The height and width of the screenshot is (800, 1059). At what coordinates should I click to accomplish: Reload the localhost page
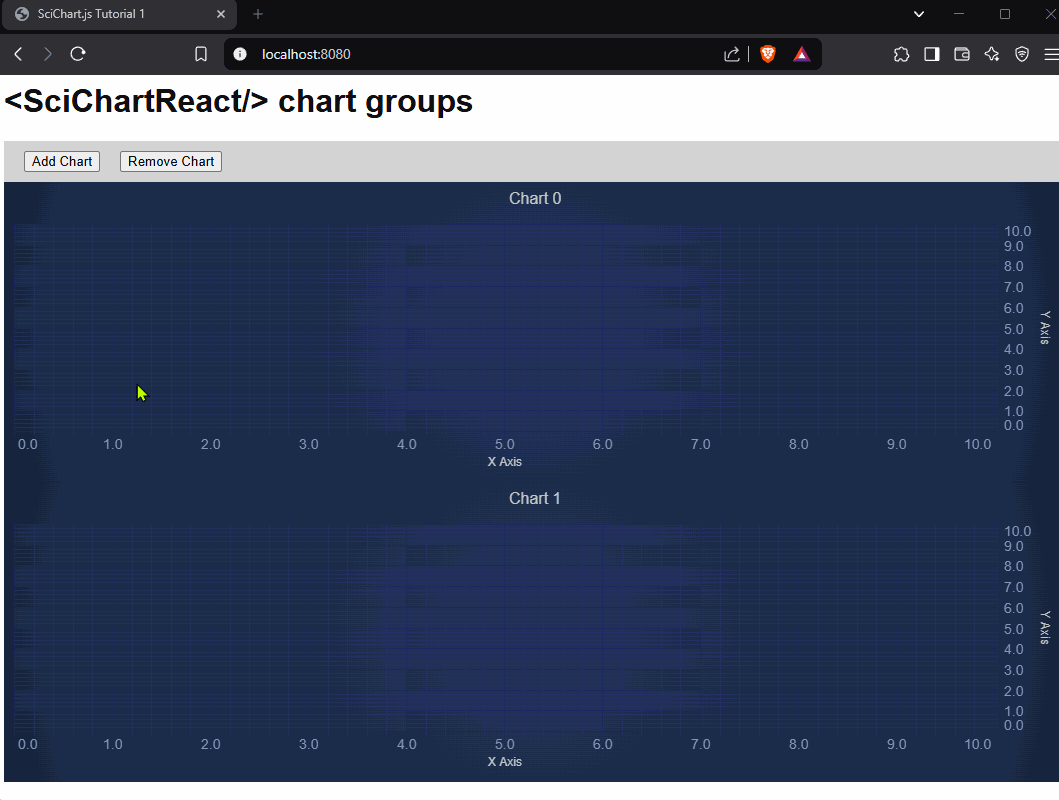(x=78, y=54)
